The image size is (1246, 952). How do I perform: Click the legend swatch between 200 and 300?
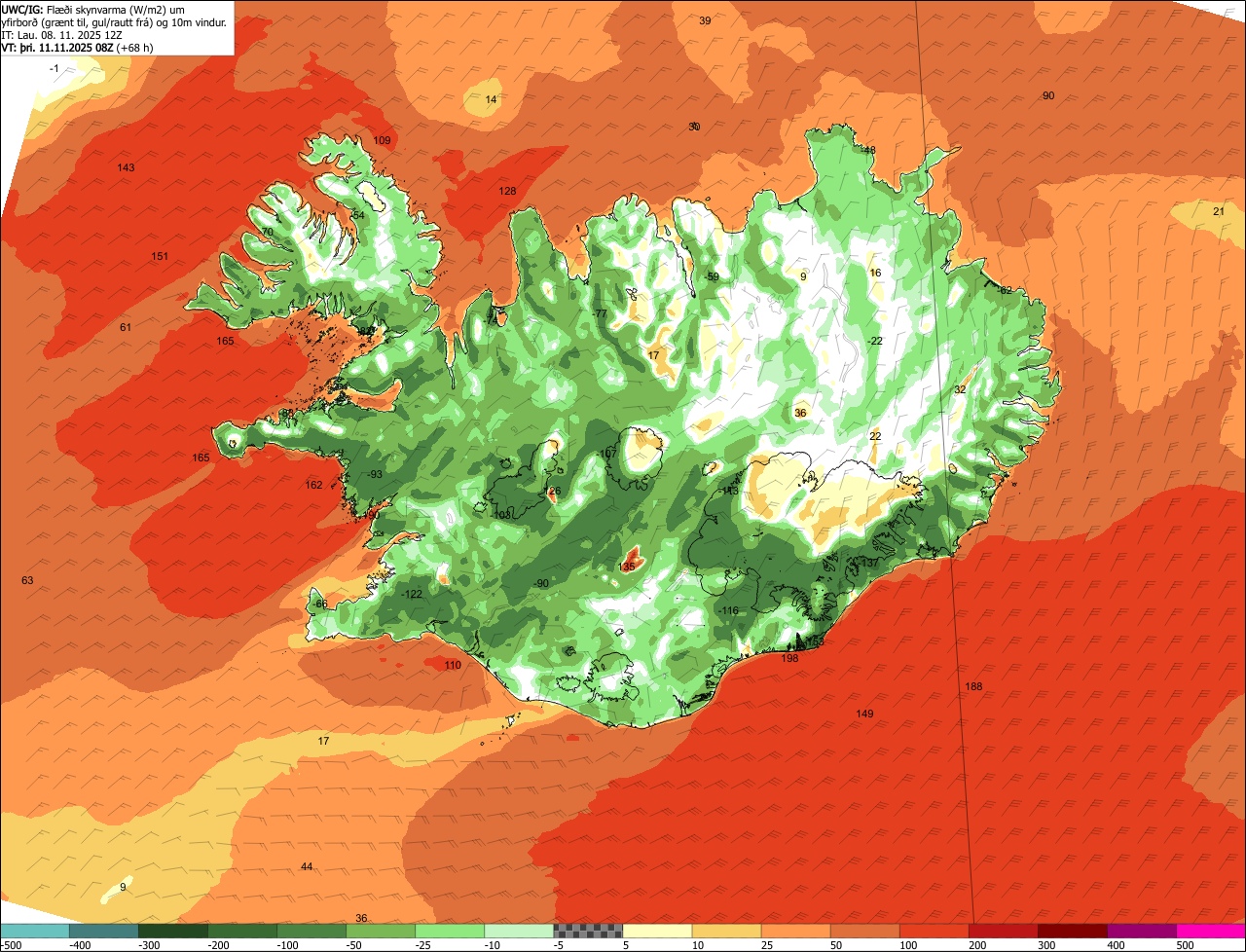point(1003,931)
